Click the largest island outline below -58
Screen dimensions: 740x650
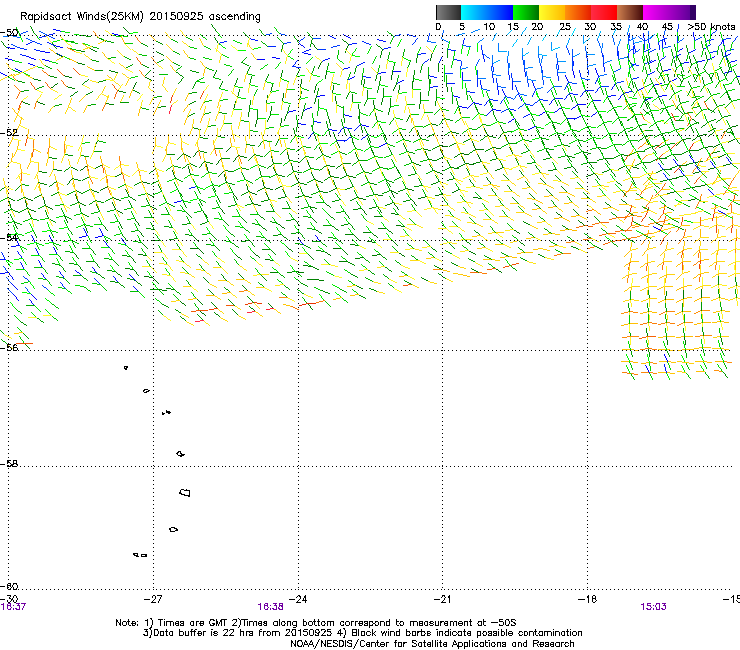[185, 493]
